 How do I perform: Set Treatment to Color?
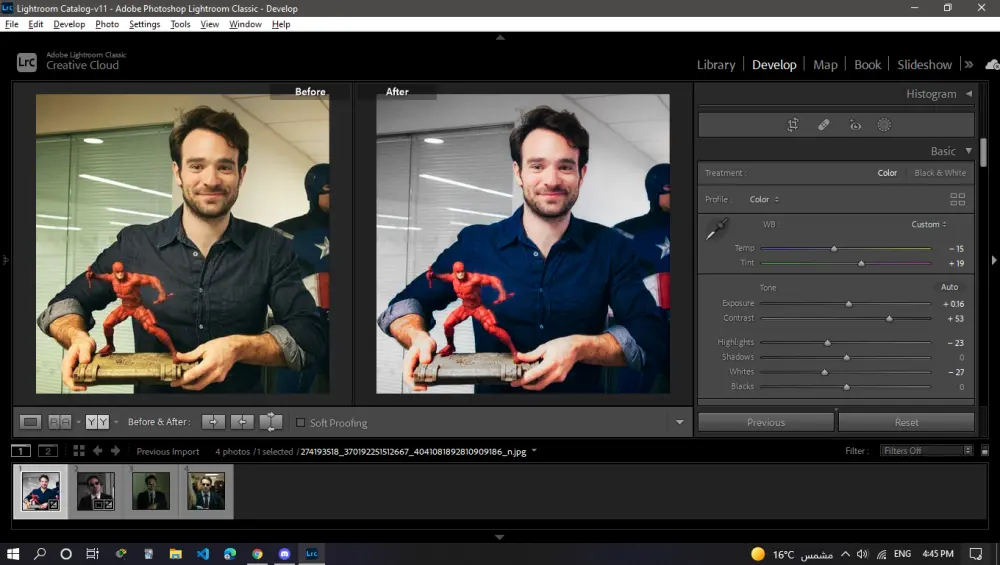(887, 173)
